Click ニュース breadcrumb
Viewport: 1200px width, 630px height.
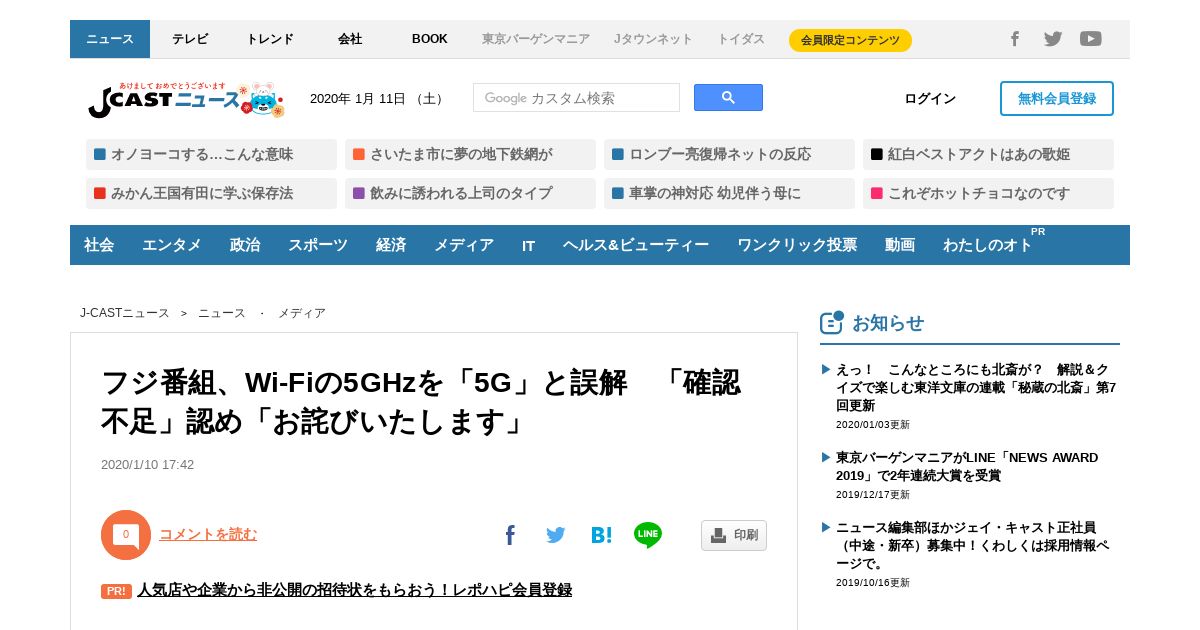(222, 313)
